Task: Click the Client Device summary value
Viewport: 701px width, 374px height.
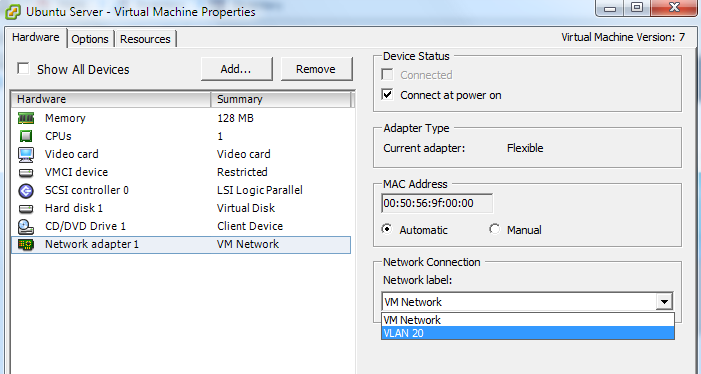Action: 250,226
